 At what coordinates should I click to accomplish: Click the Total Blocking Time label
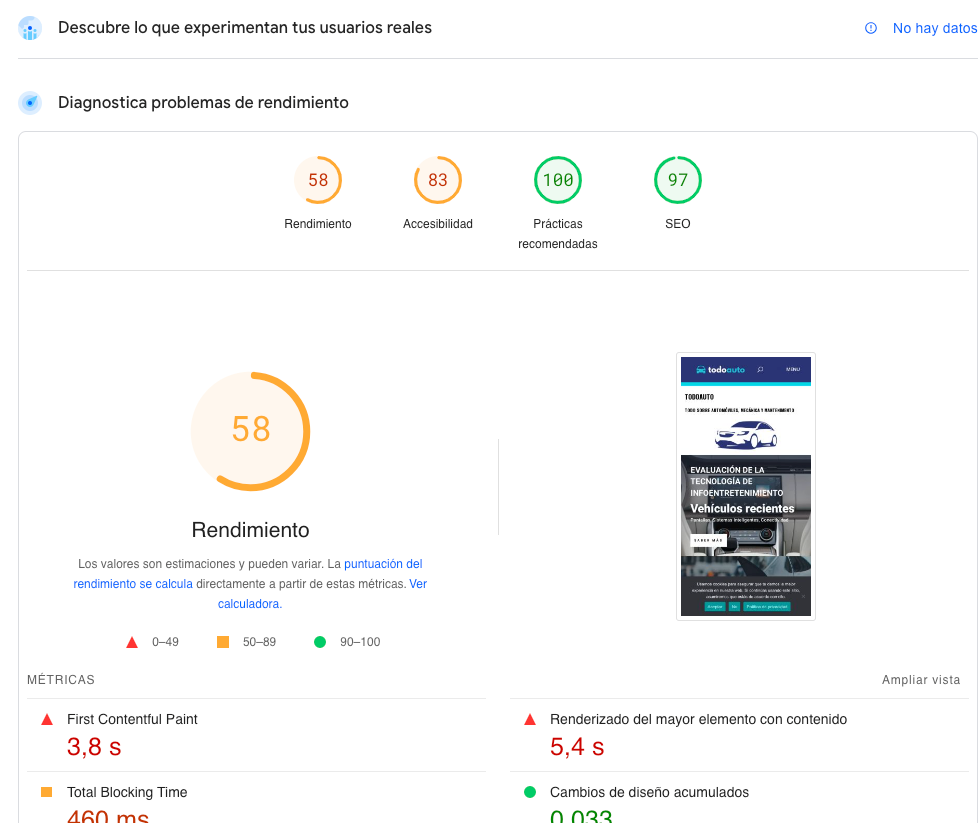(127, 792)
